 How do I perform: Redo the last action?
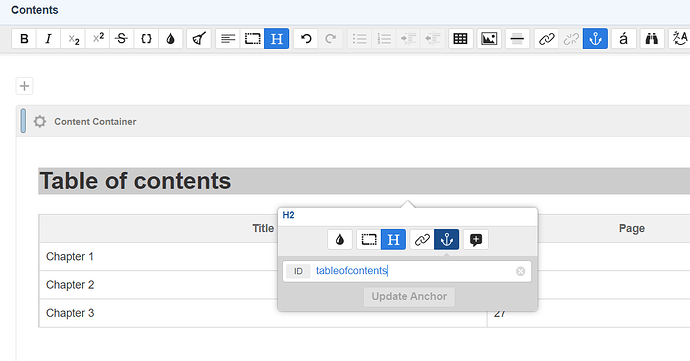tap(330, 39)
